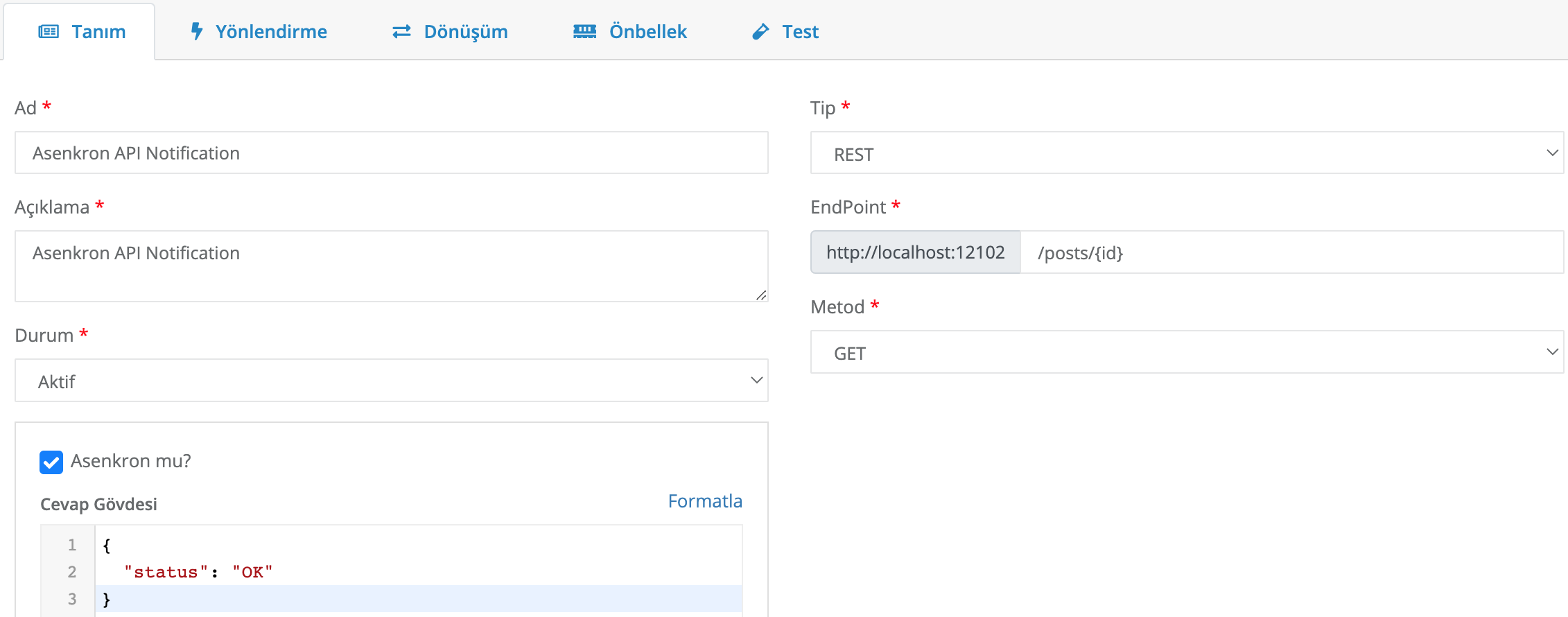Click the Açıklama textarea resize handle
Viewport: 1568px width, 617px height.
click(761, 295)
